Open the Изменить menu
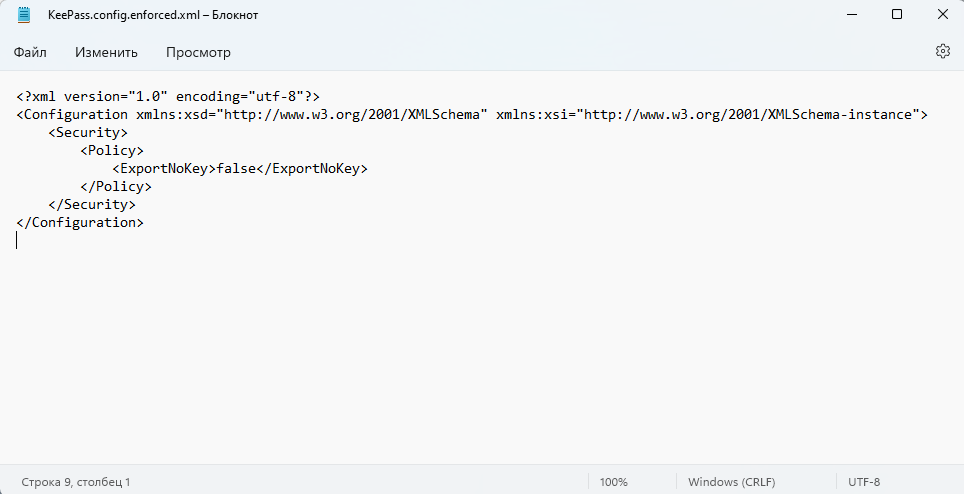This screenshot has height=494, width=964. pyautogui.click(x=106, y=52)
